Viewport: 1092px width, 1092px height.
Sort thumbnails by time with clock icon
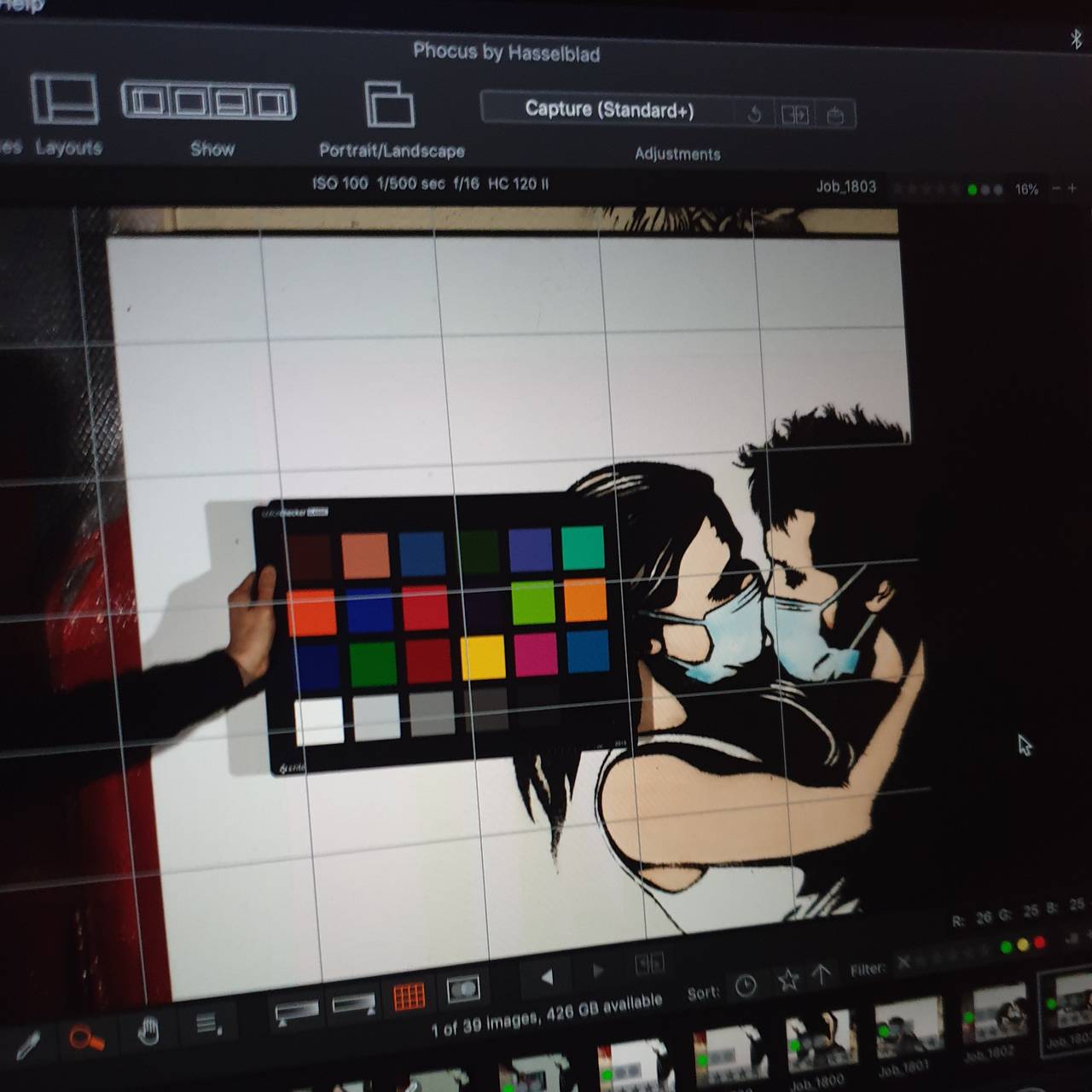point(746,986)
